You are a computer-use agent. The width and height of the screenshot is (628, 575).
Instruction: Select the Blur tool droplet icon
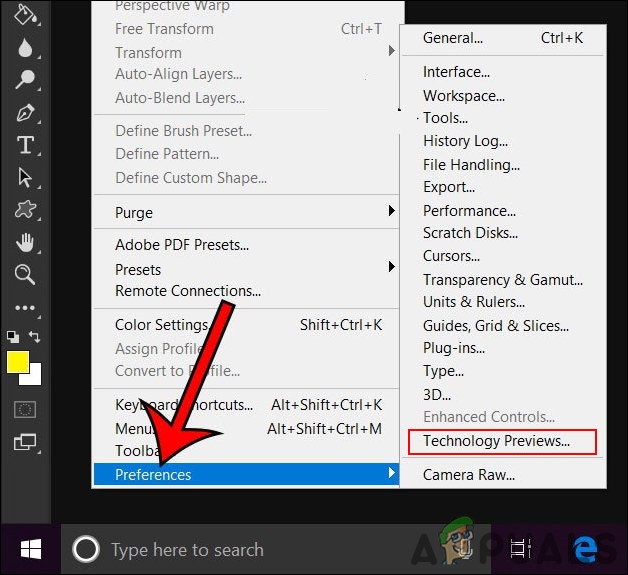25,48
